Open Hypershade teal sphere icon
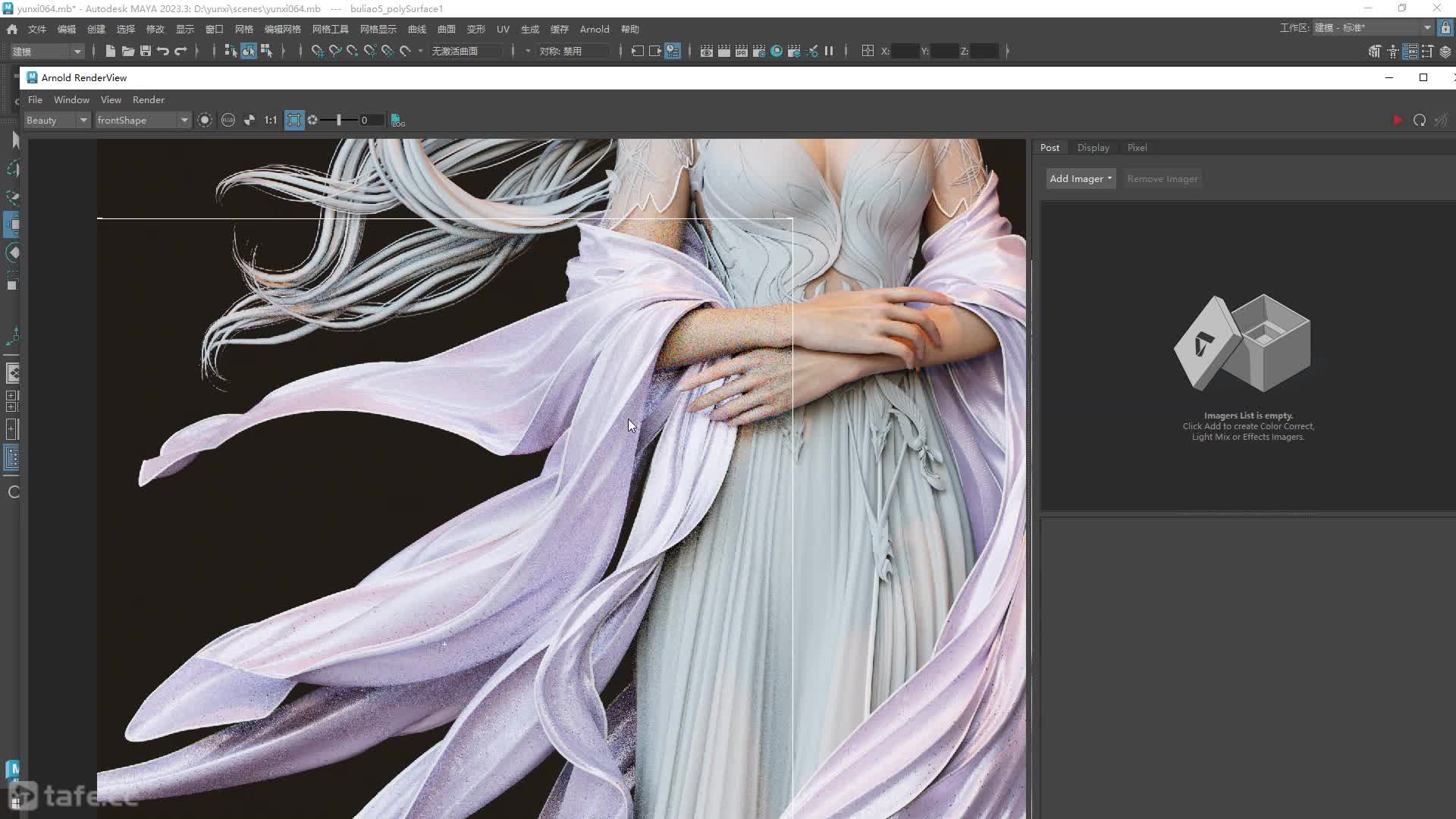This screenshot has width=1456, height=819. (777, 51)
